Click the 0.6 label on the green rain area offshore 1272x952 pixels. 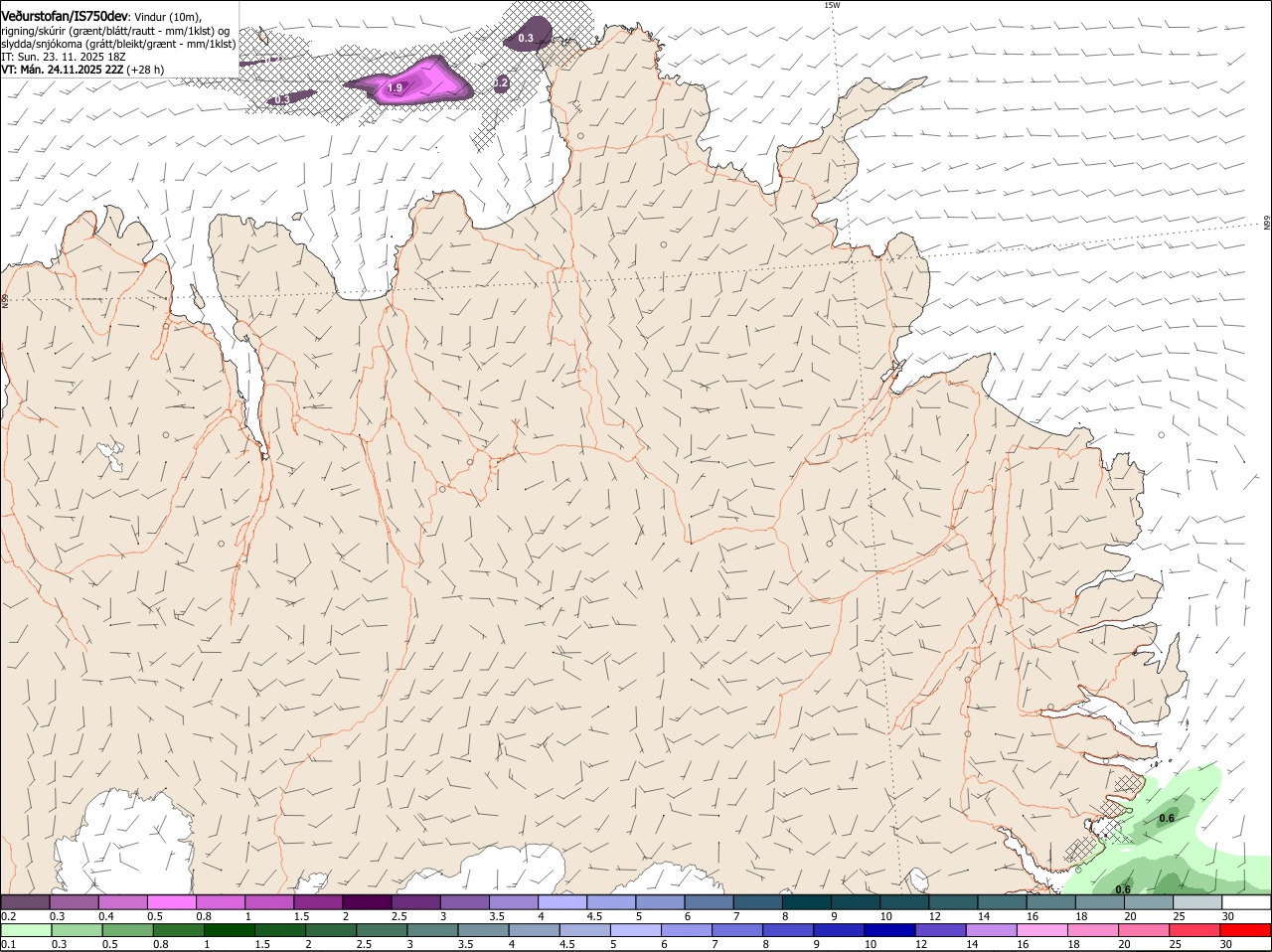pyautogui.click(x=1167, y=818)
